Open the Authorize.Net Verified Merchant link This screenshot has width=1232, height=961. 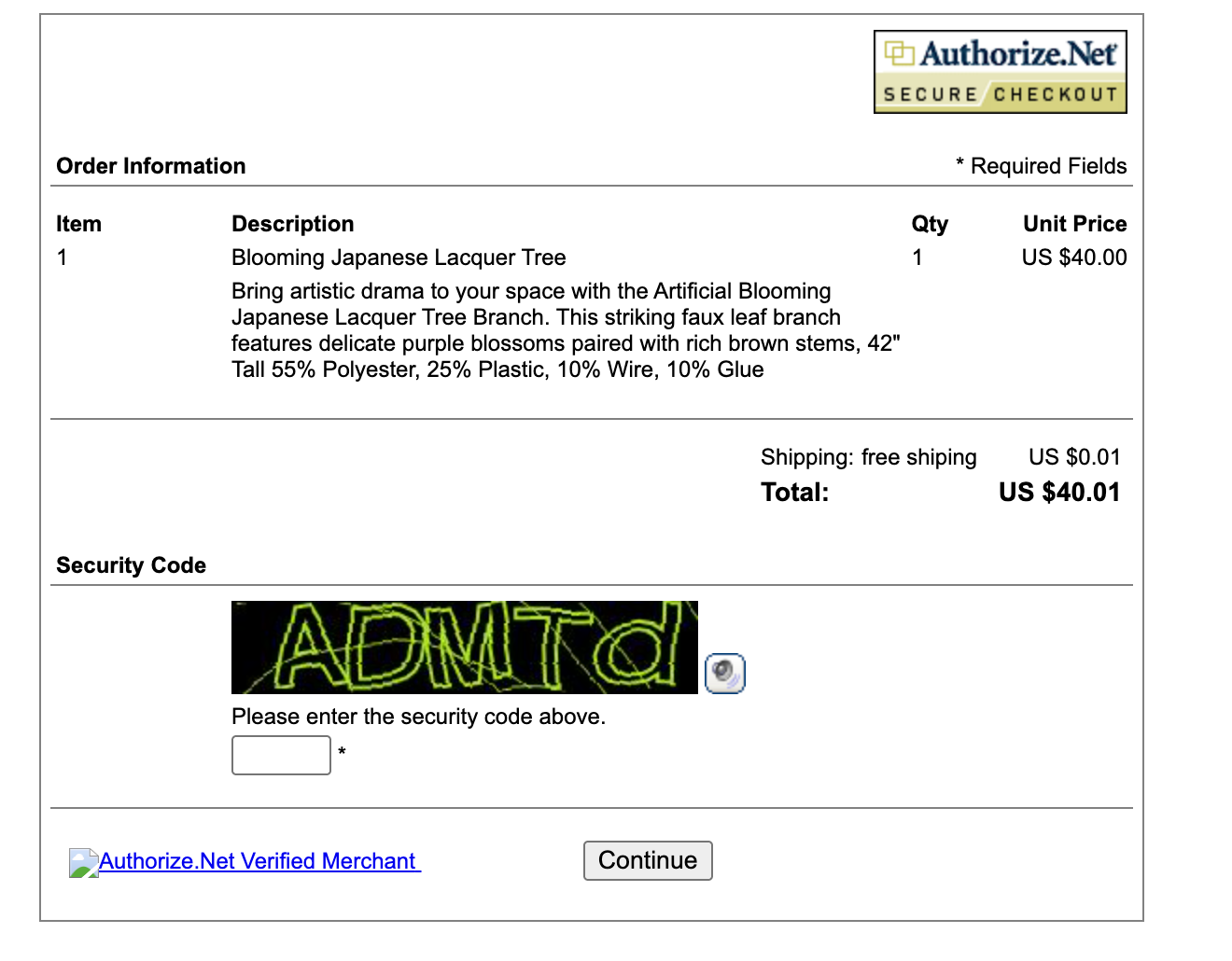259,861
